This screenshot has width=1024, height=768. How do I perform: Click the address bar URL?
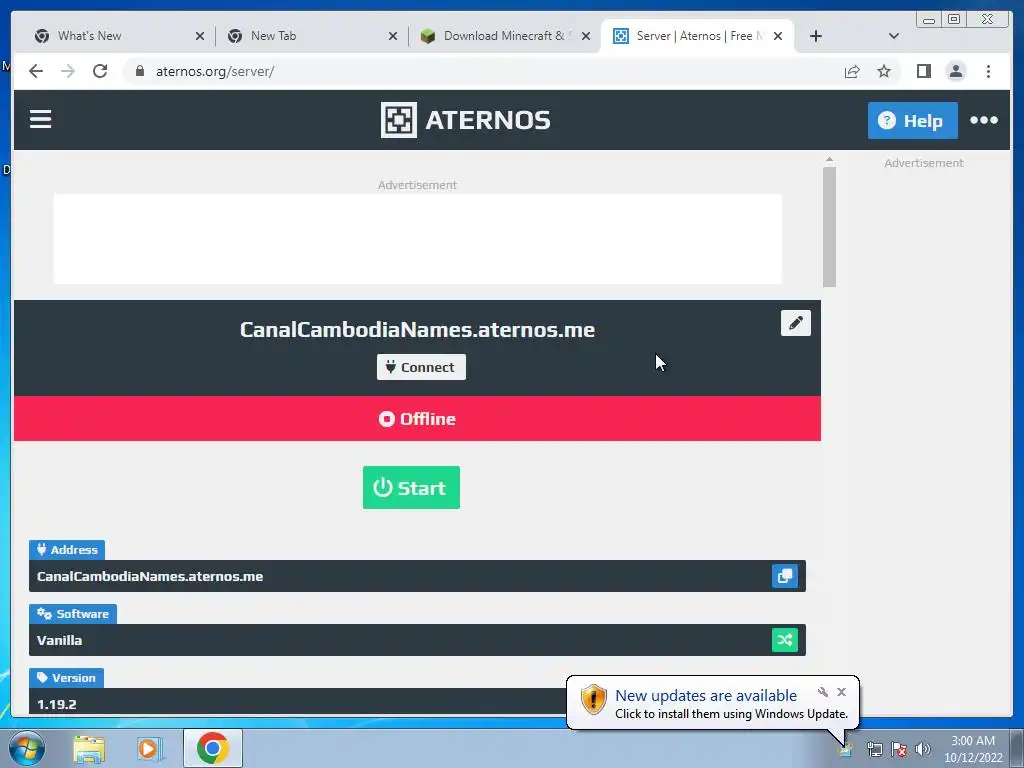215,72
